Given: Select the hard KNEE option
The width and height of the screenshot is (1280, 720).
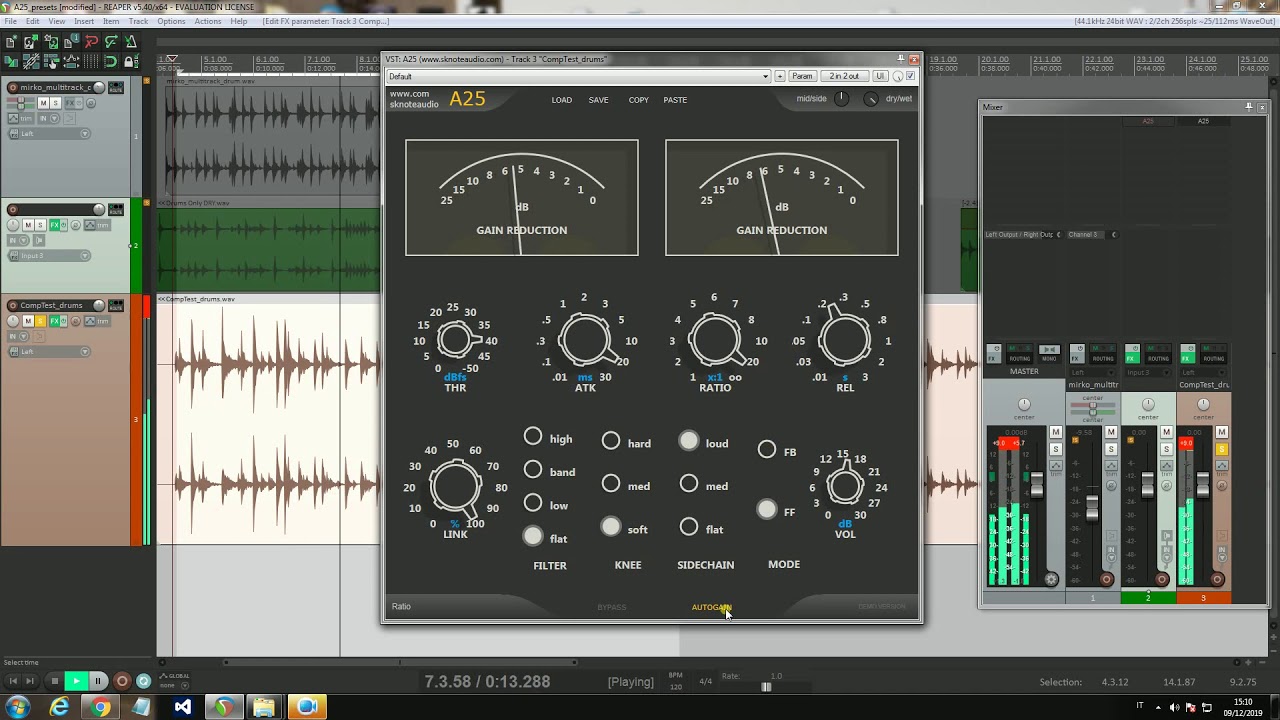Looking at the screenshot, I should tap(611, 441).
